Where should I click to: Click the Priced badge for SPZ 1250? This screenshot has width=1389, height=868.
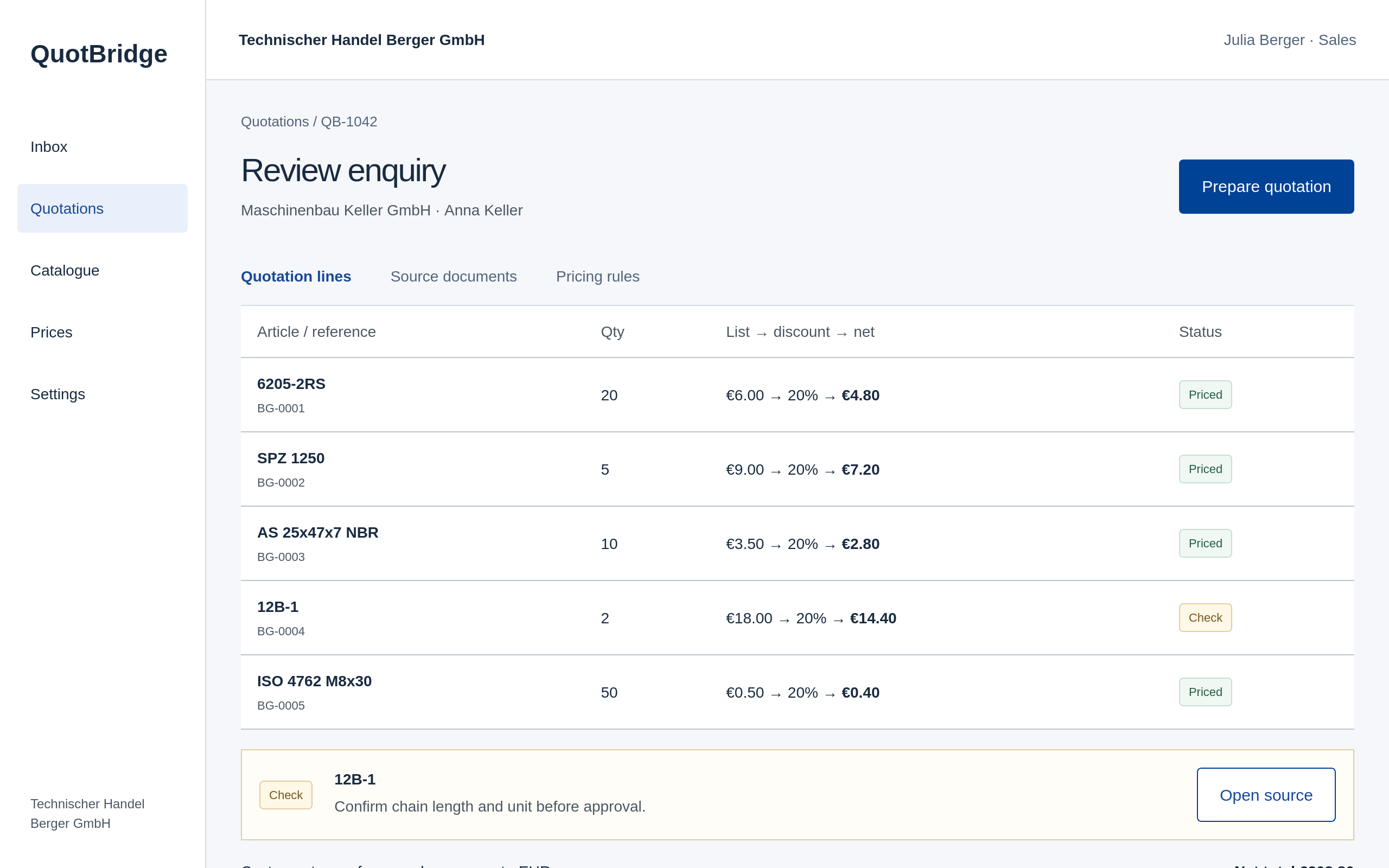[x=1205, y=469]
